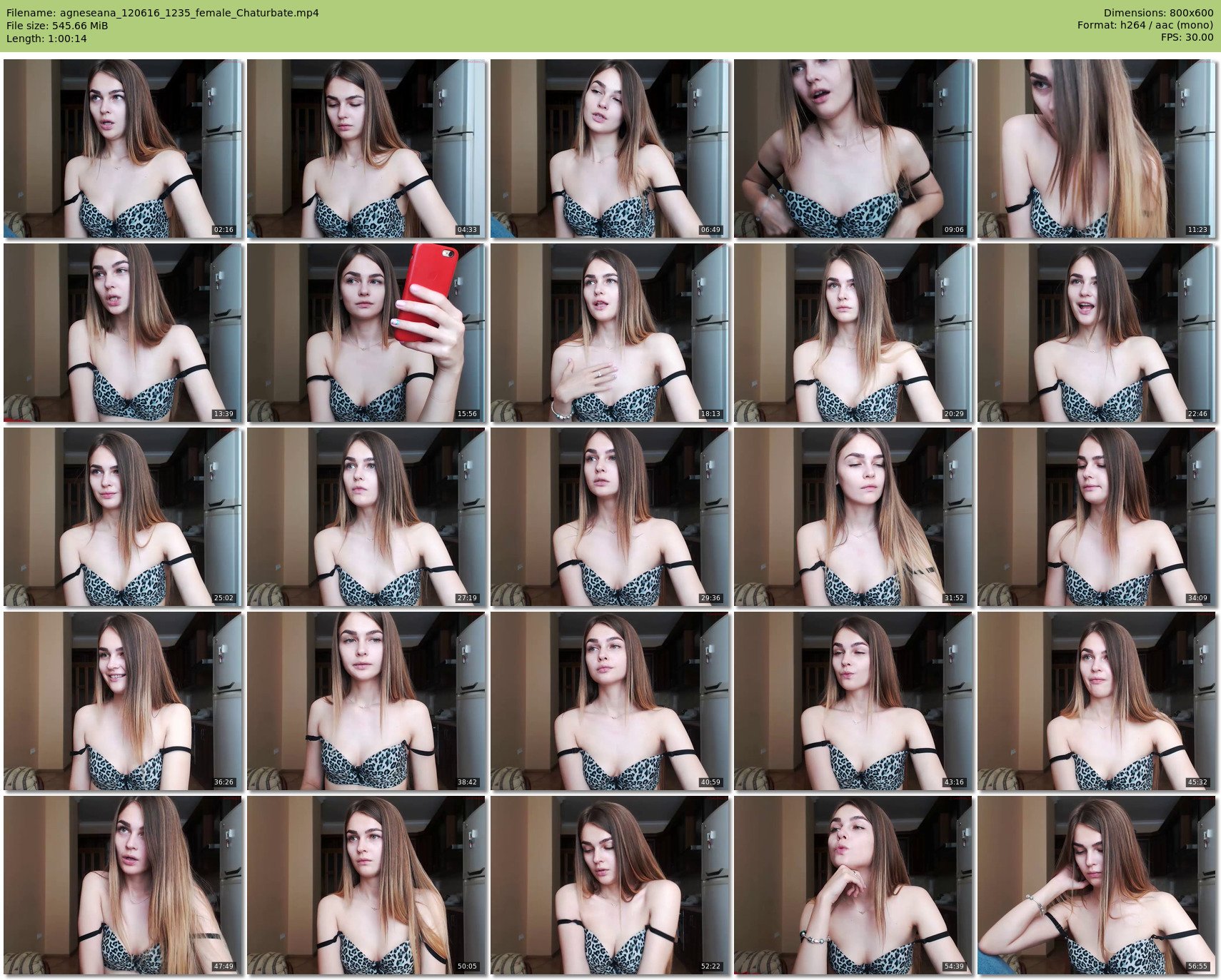
Task: View the frame stamped 54:39
Action: click(853, 885)
